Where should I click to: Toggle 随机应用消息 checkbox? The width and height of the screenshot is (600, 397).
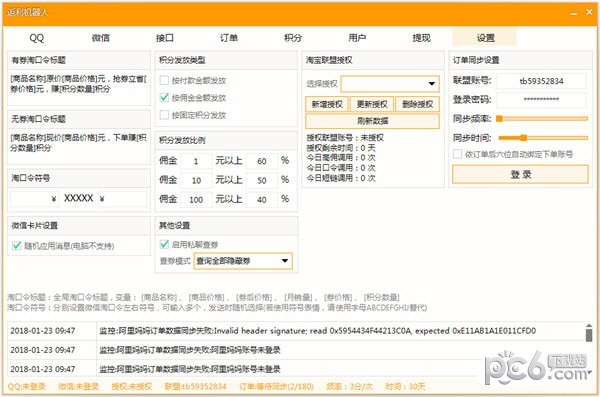[x=16, y=245]
